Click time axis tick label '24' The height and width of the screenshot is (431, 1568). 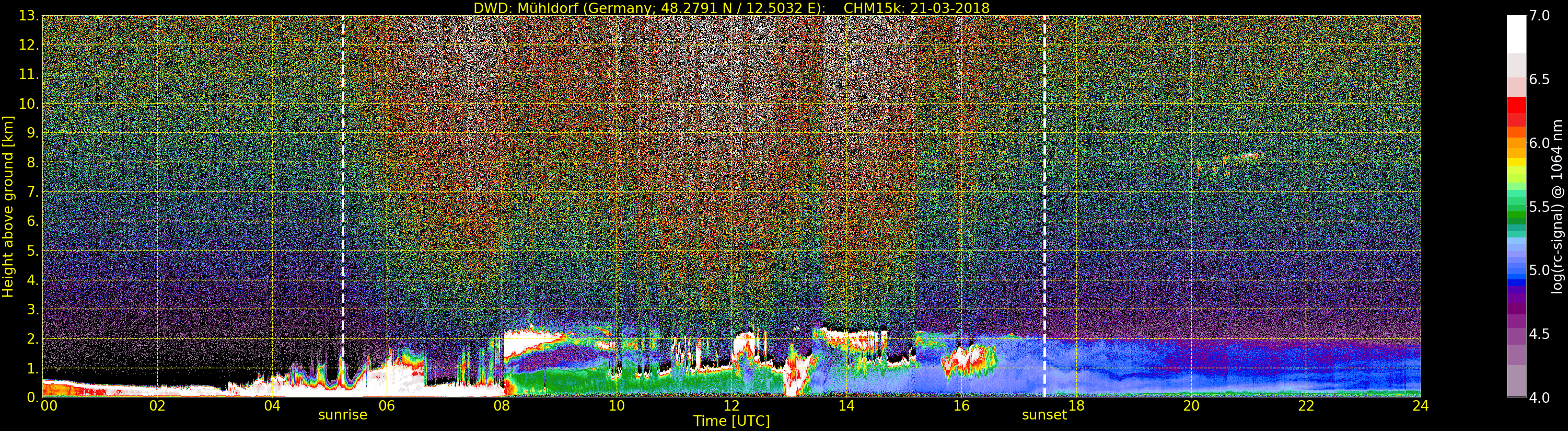(x=1421, y=406)
